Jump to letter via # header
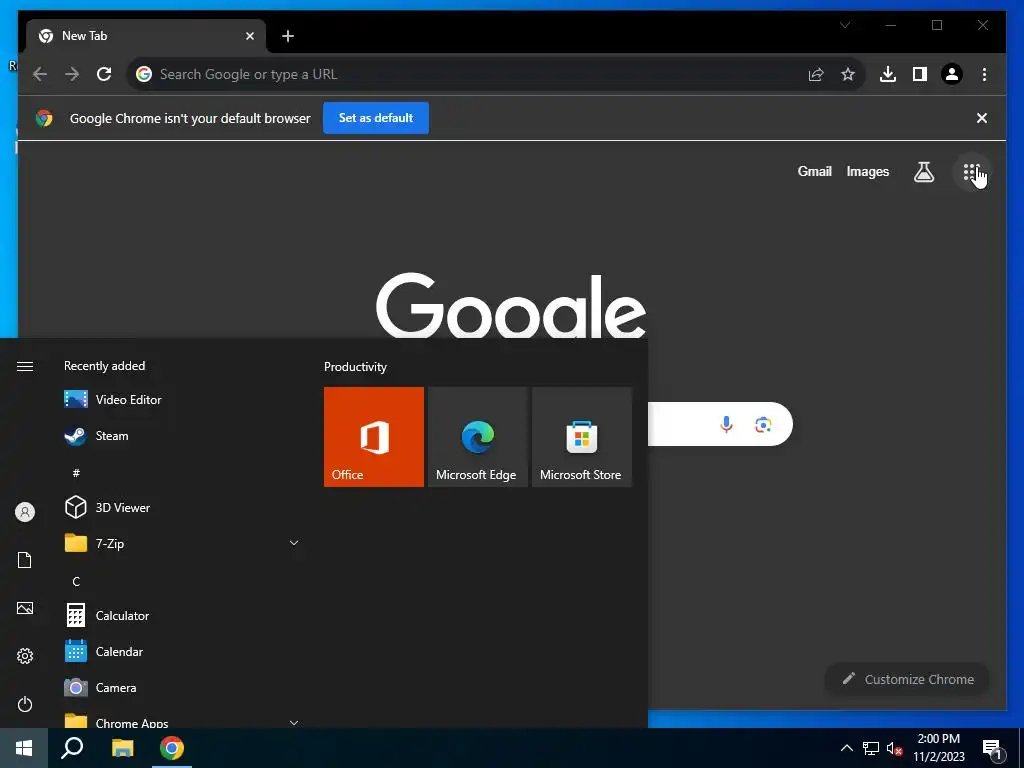The image size is (1024, 768). [x=76, y=473]
